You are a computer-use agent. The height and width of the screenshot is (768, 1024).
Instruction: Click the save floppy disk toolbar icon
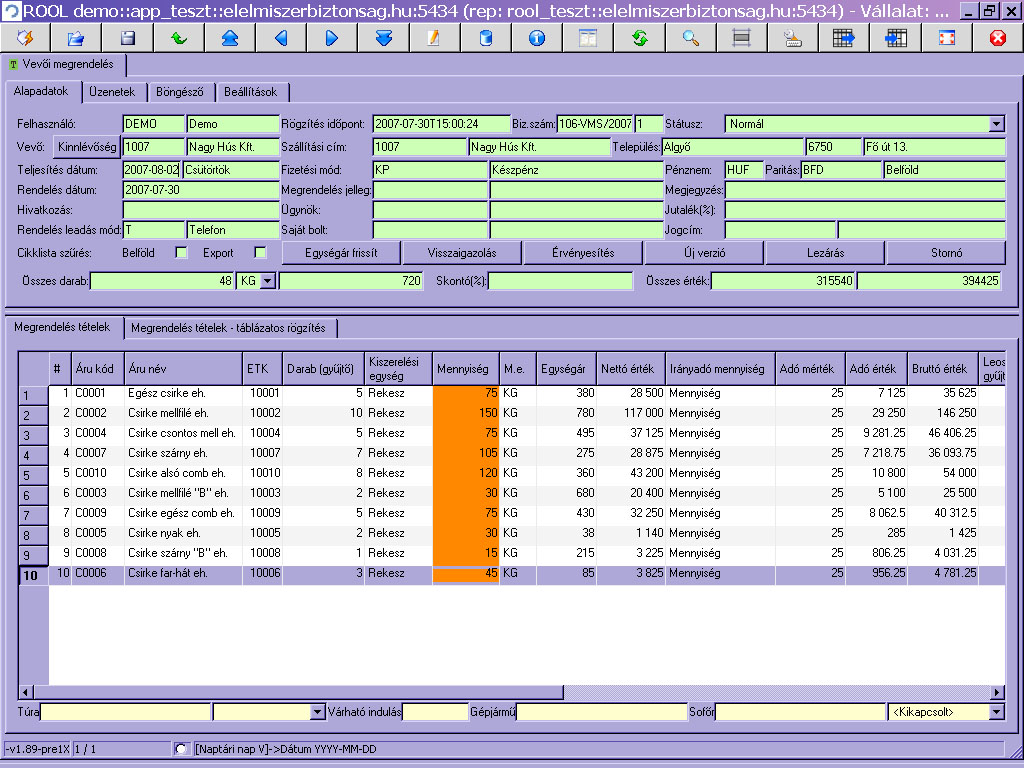pos(127,38)
